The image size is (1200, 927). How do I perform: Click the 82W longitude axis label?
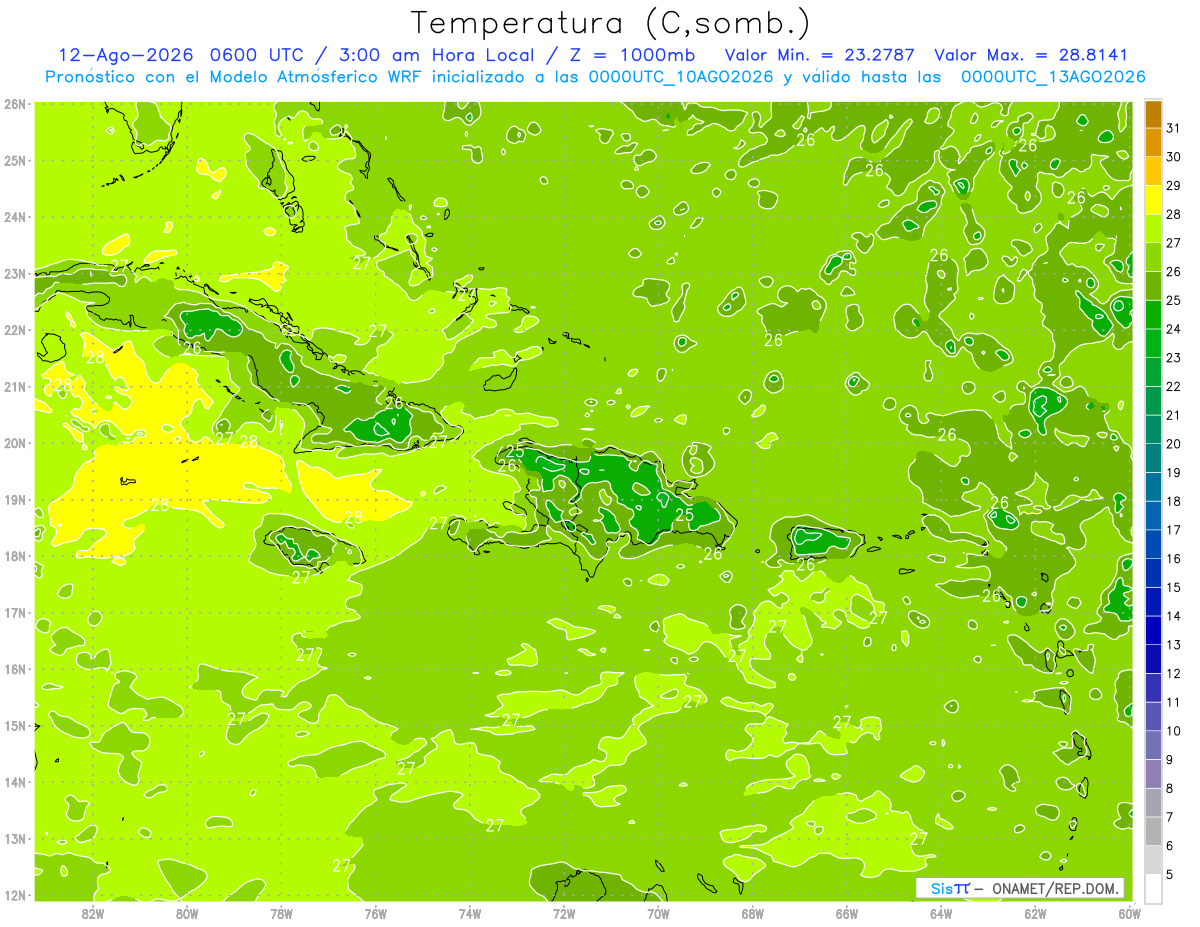93,912
